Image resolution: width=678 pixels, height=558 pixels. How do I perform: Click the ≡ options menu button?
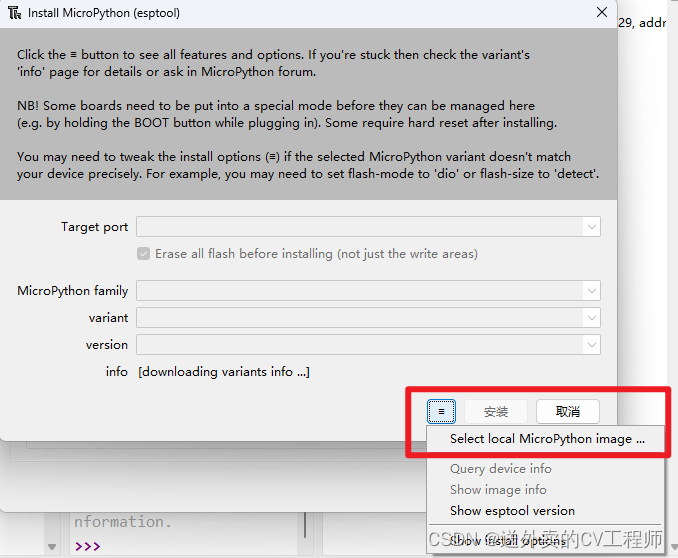pos(441,411)
